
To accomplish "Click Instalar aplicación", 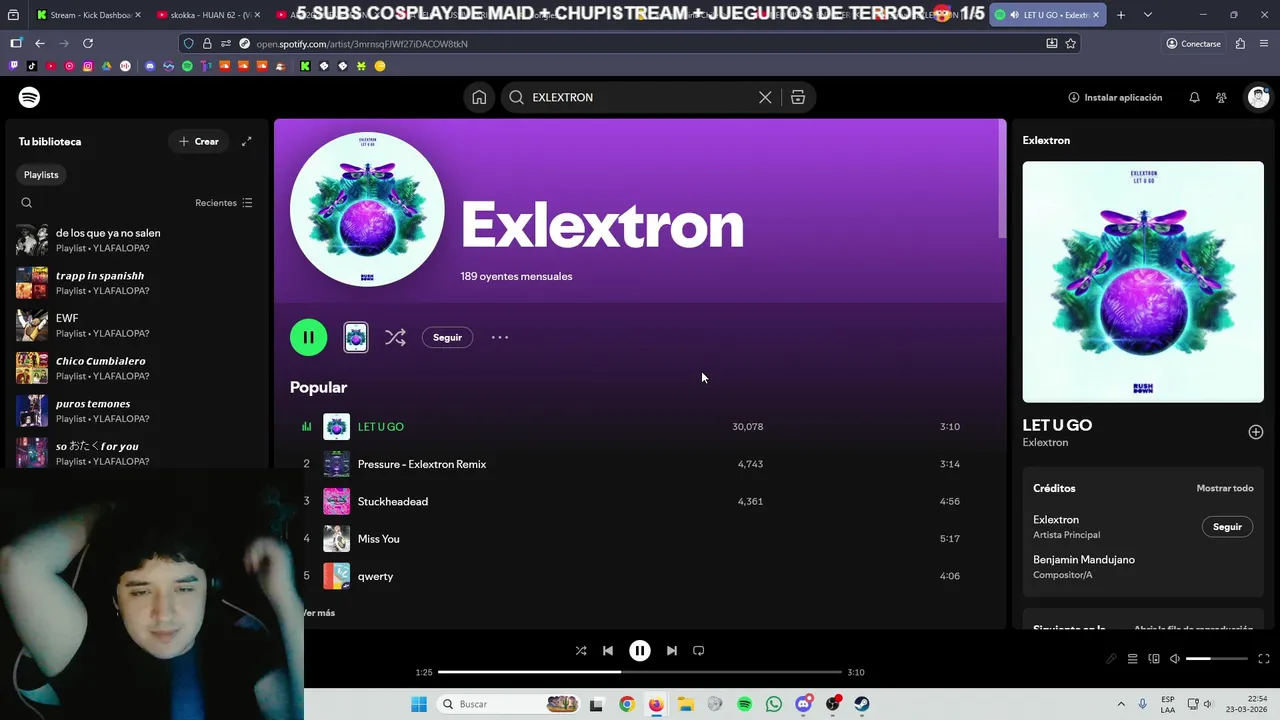I will point(1115,97).
